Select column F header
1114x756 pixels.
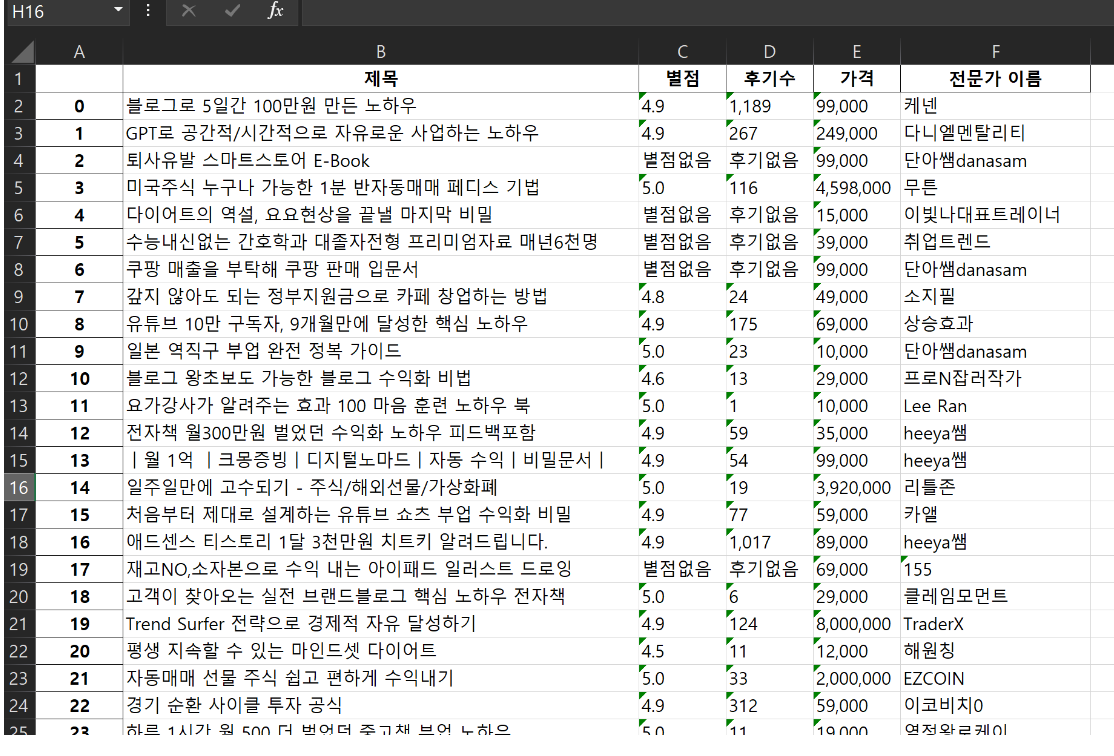tap(995, 52)
